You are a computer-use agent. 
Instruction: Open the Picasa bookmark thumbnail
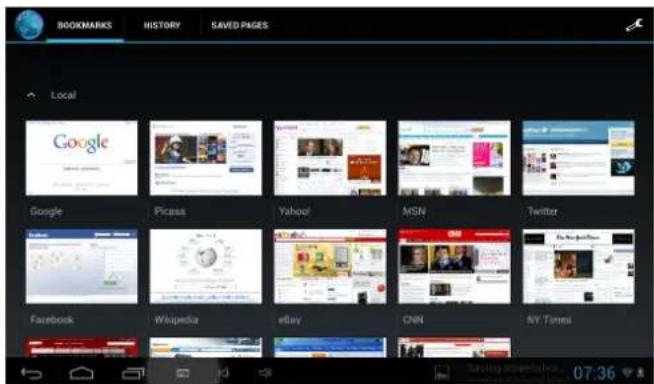coord(206,158)
